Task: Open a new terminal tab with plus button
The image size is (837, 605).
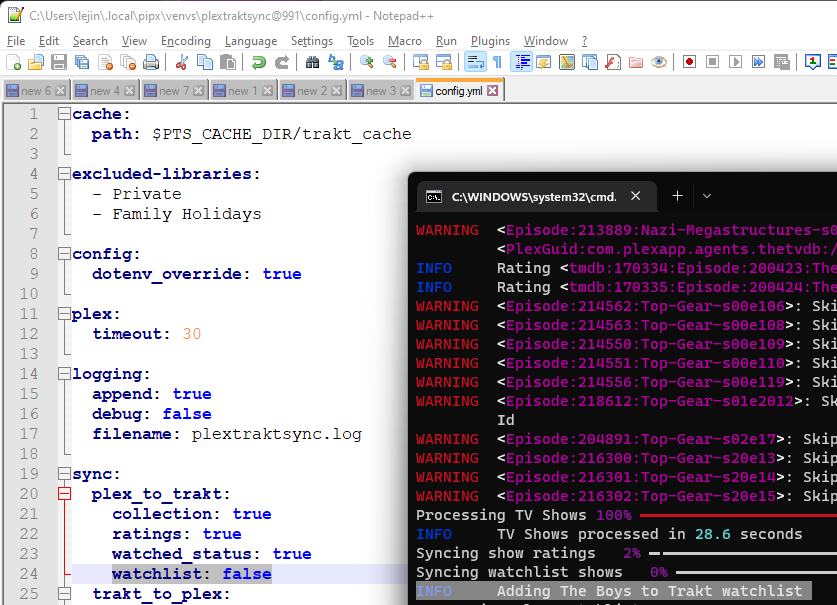Action: click(x=676, y=196)
